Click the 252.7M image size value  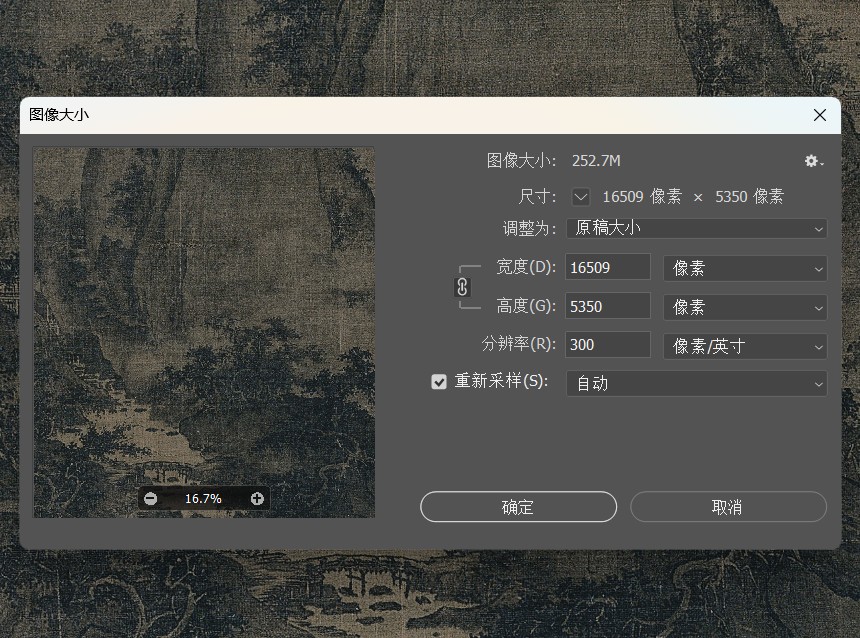[x=596, y=161]
